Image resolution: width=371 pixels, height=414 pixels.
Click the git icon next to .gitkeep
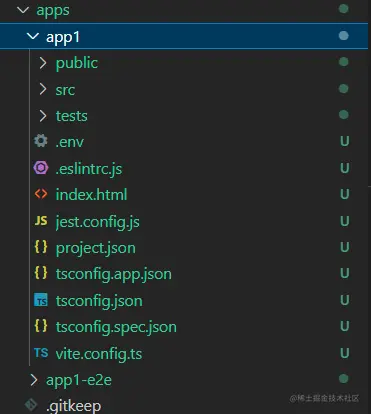click(31, 405)
